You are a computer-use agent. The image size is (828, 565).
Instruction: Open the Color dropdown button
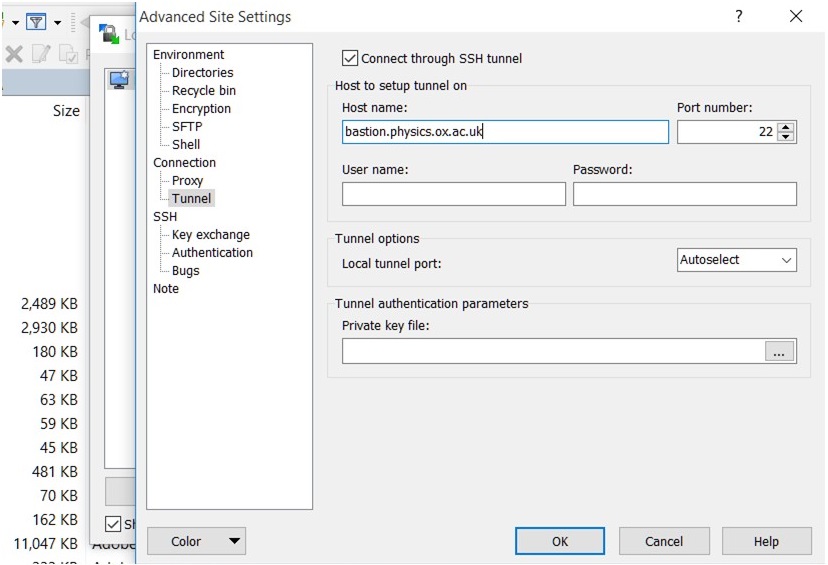tap(196, 541)
